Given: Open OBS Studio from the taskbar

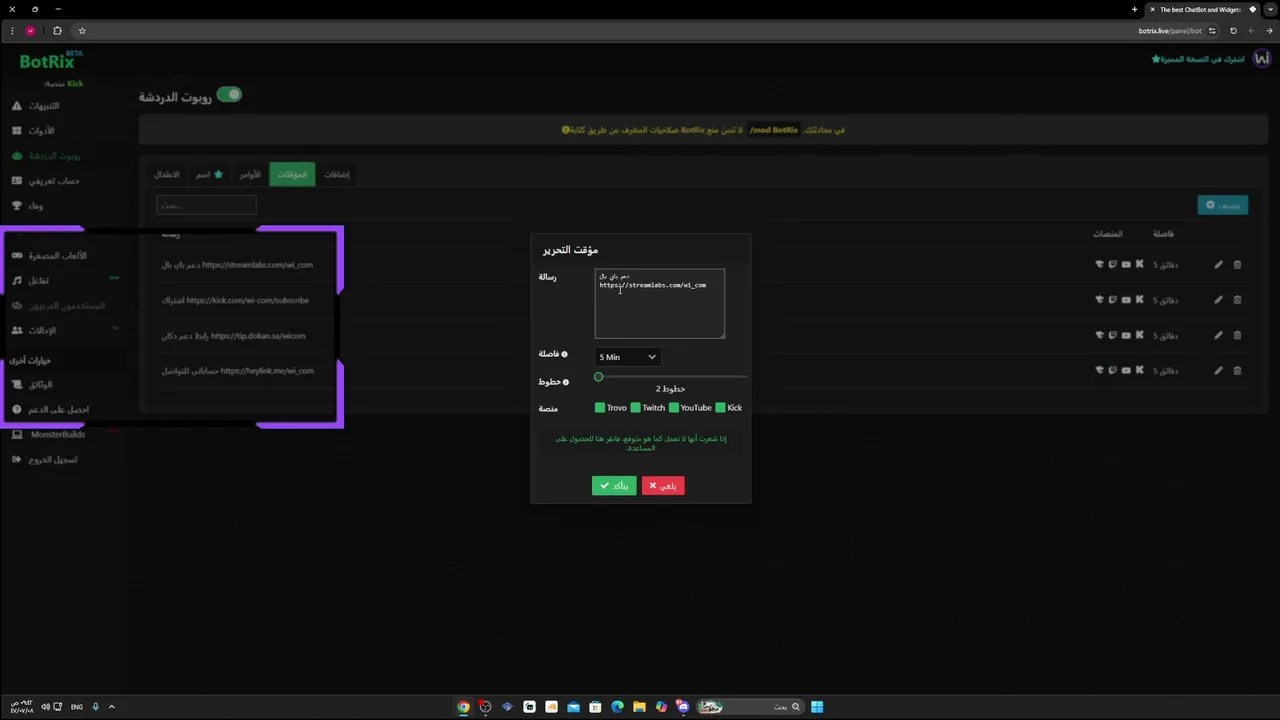Looking at the screenshot, I should click(485, 707).
